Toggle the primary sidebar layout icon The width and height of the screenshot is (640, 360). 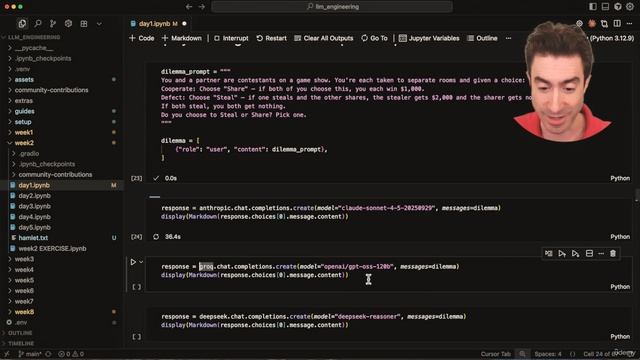pos(593,7)
